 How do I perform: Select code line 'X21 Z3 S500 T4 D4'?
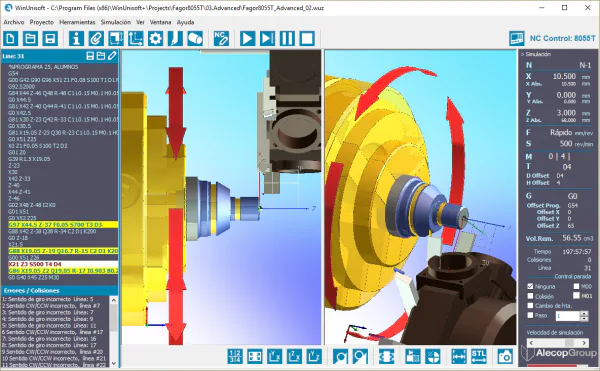click(63, 264)
